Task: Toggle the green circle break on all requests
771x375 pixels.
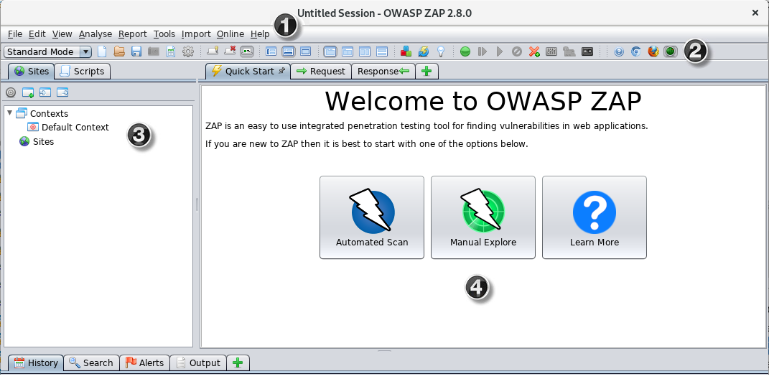Action: tap(465, 52)
